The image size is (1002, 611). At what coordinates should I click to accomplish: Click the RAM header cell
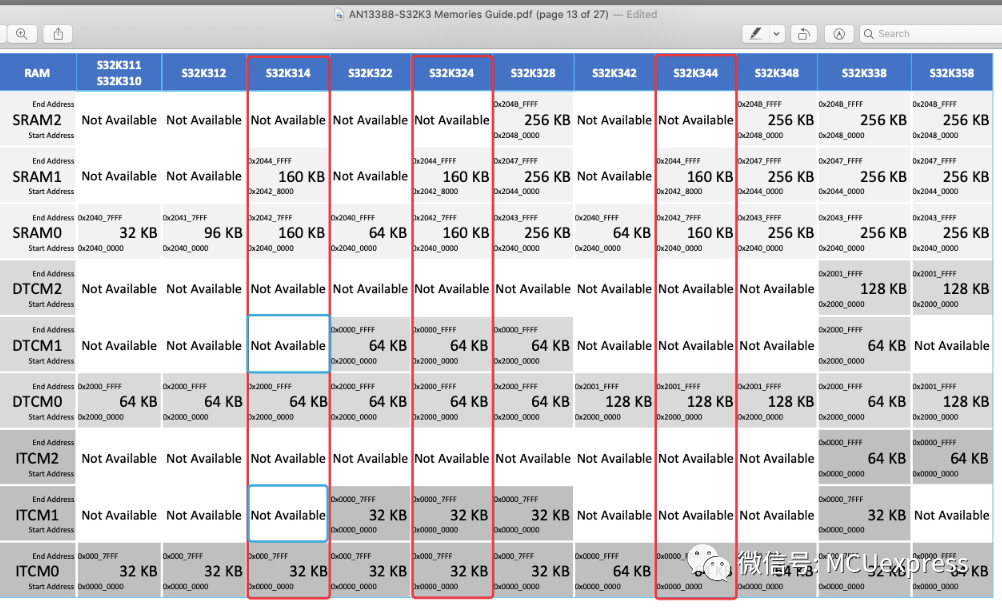click(37, 73)
